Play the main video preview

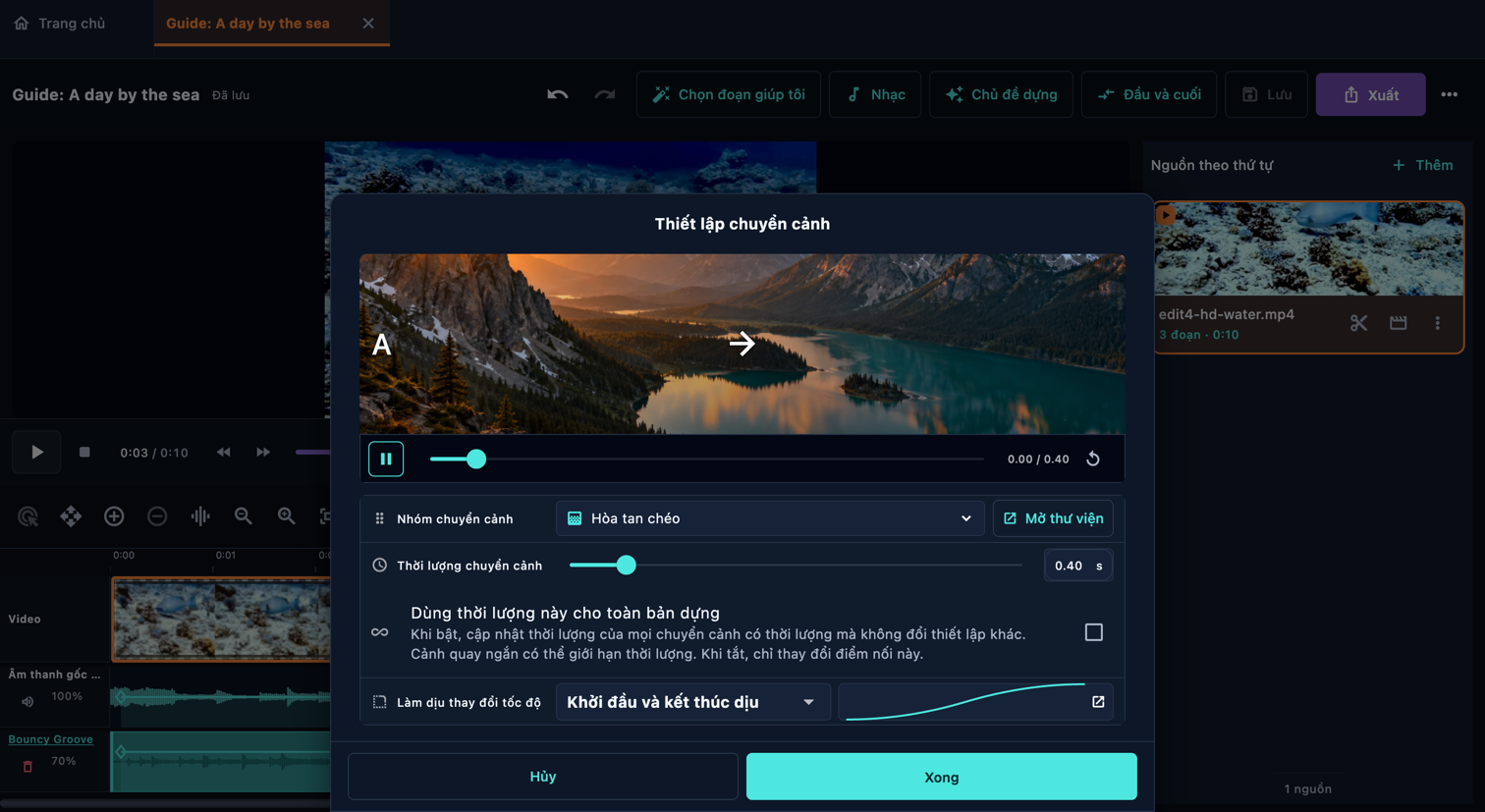tap(36, 453)
